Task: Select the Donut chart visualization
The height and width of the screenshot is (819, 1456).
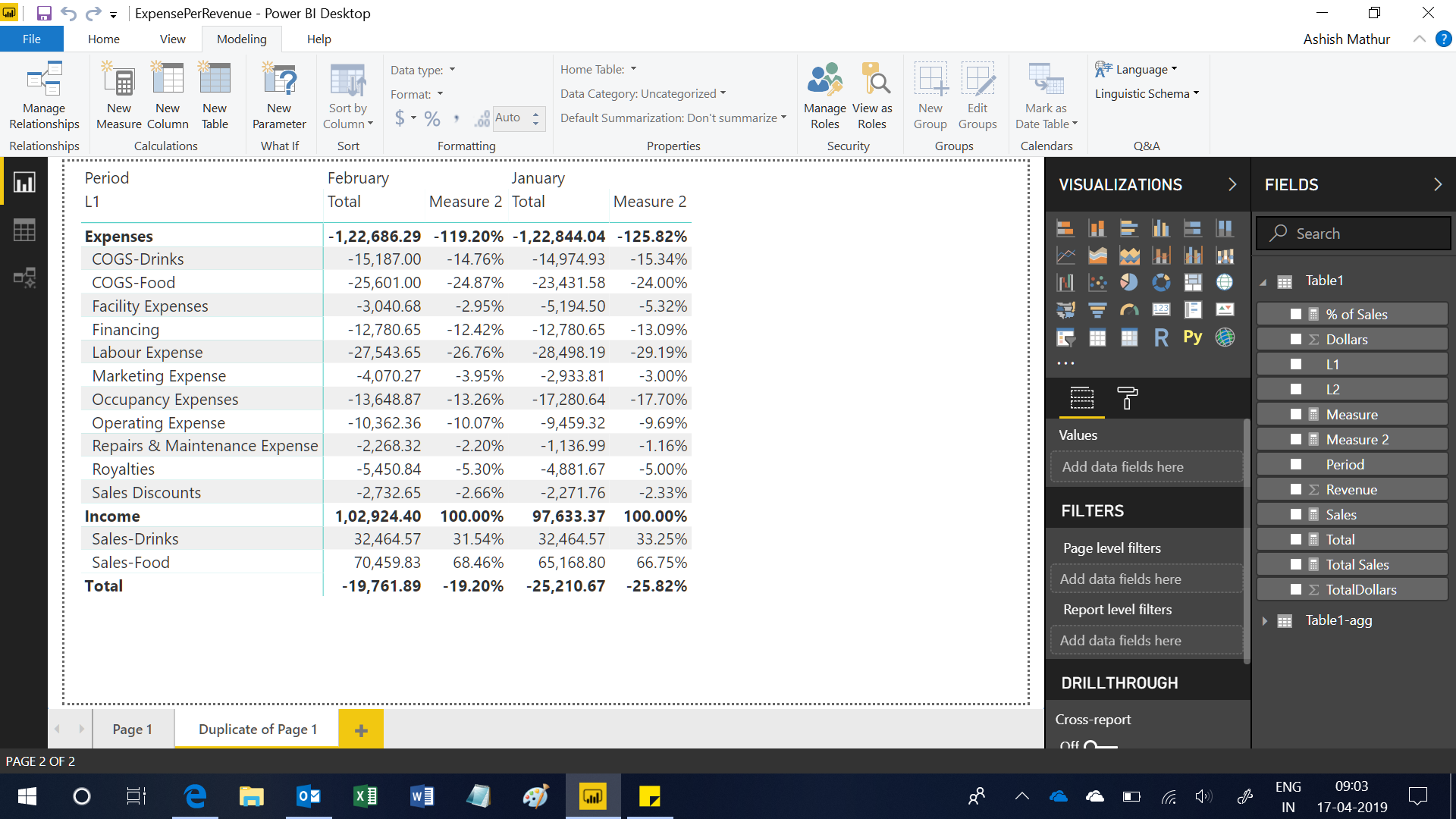Action: pos(1161,282)
